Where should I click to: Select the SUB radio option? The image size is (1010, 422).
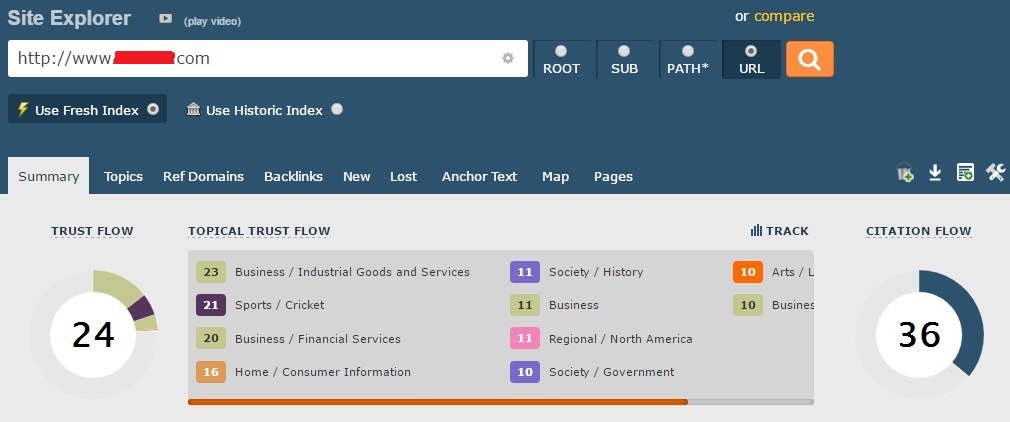click(624, 51)
